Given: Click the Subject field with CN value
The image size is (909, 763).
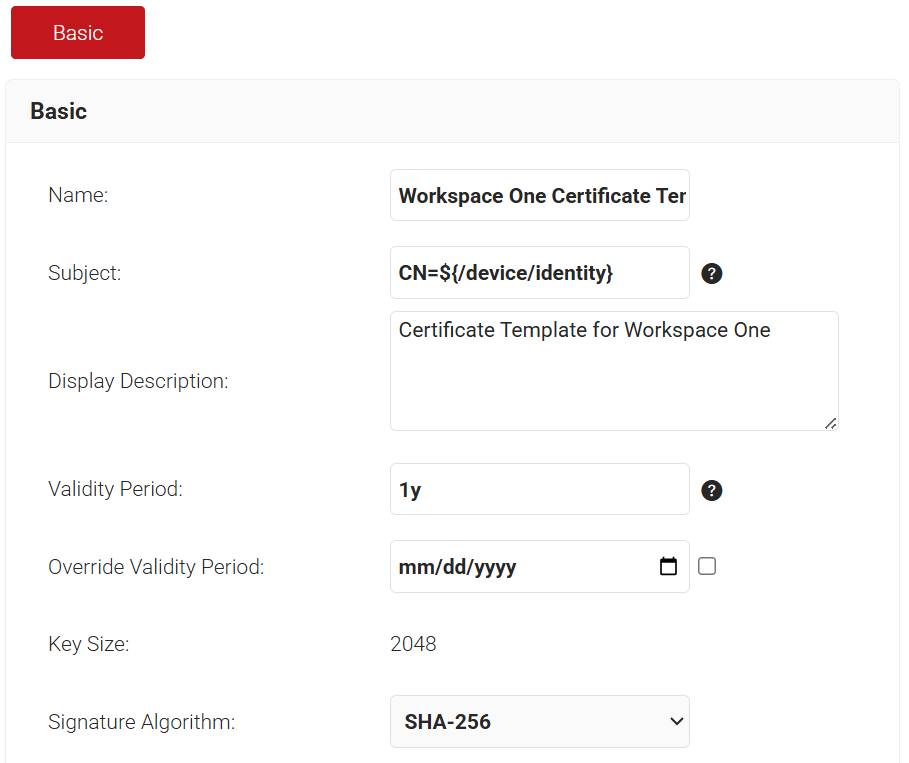Looking at the screenshot, I should click(540, 272).
